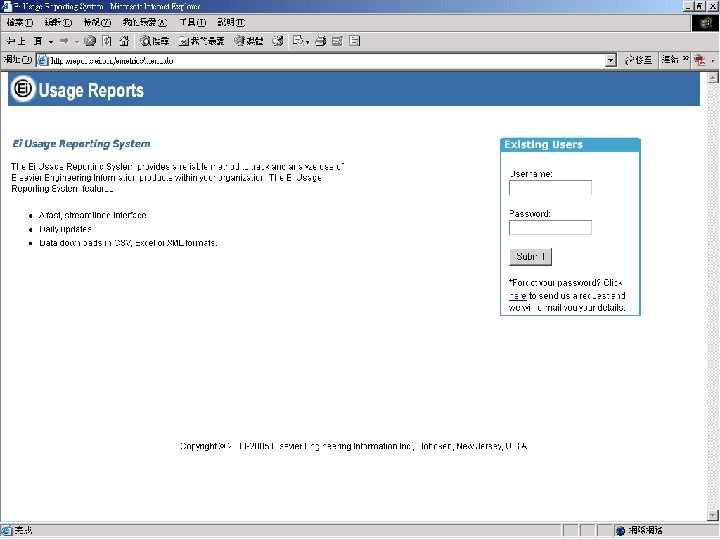Click the Username input field
Viewport: 720px width, 540px height.
[550, 187]
